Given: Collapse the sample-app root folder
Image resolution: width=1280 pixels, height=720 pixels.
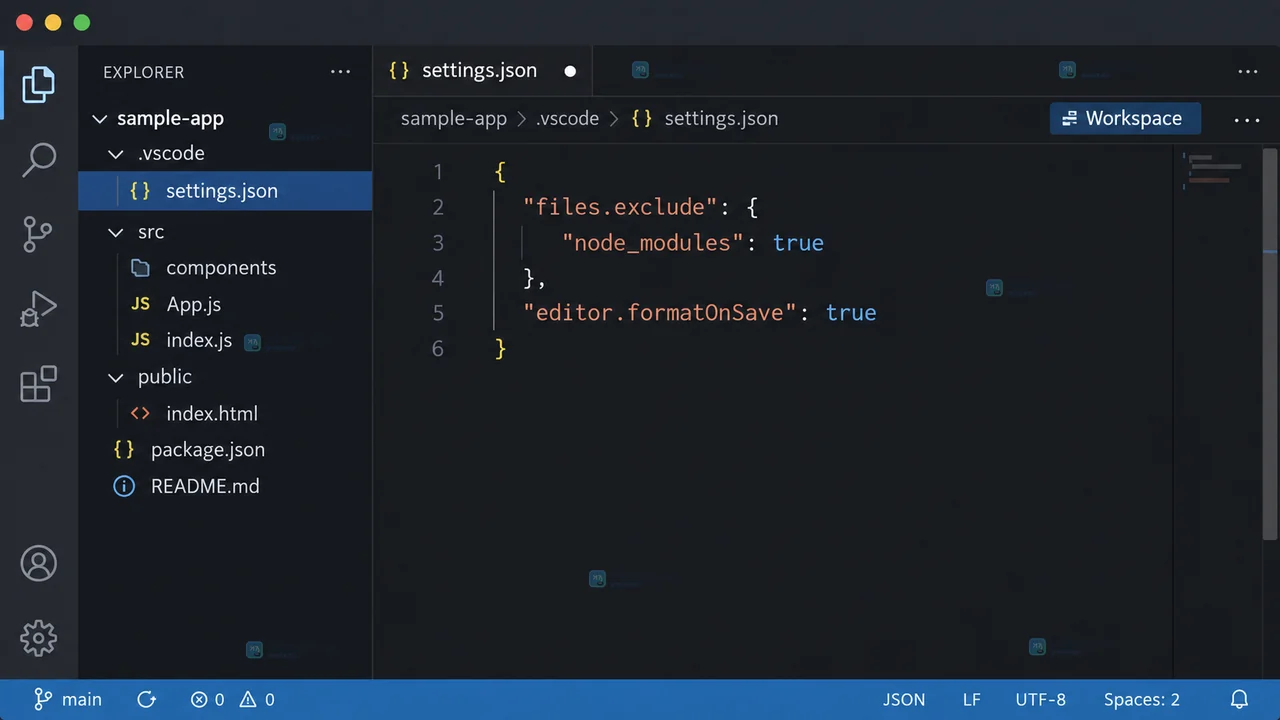Looking at the screenshot, I should [99, 119].
